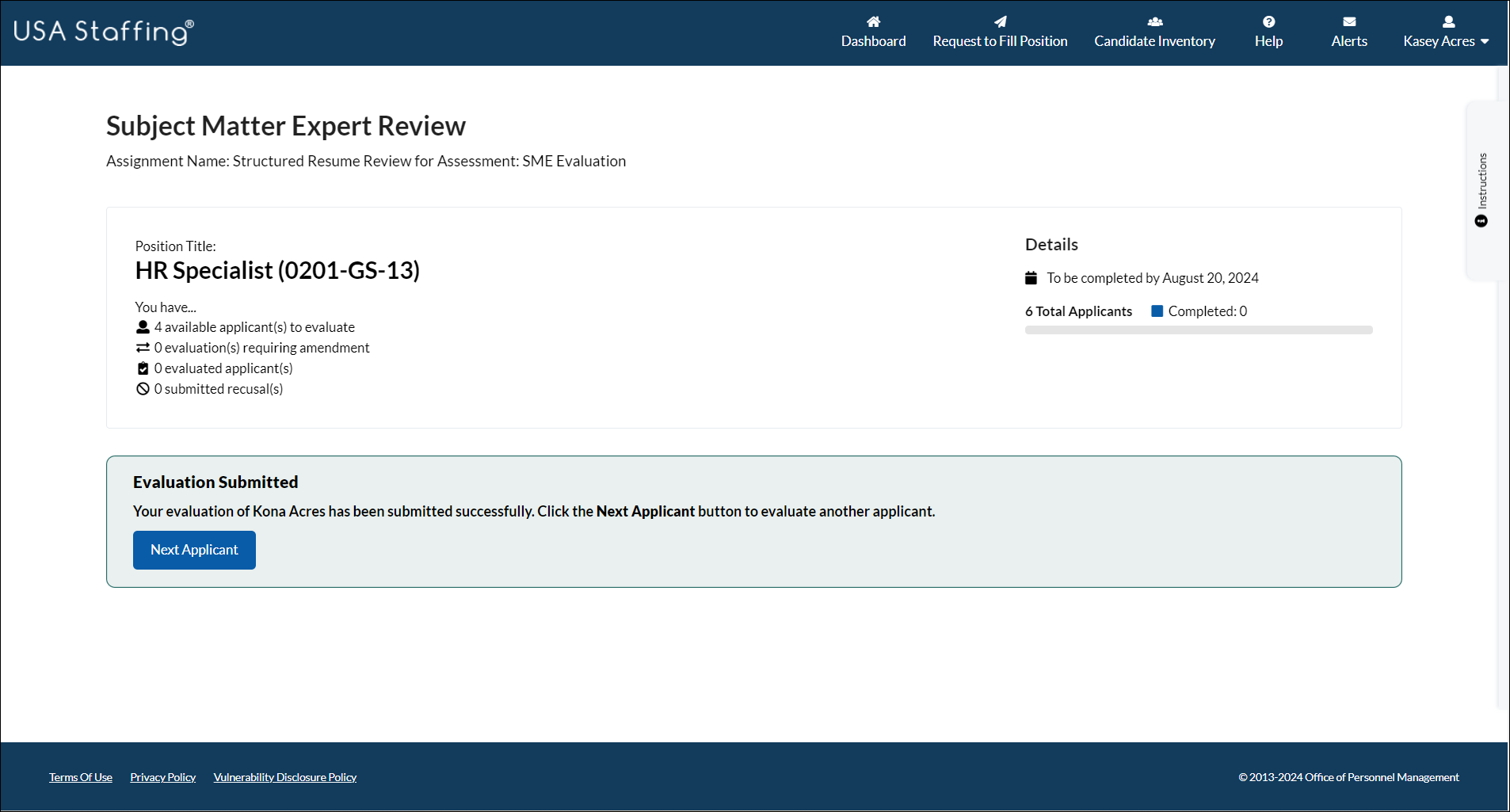Click the Next Applicant button
The width and height of the screenshot is (1510, 812).
coord(193,549)
